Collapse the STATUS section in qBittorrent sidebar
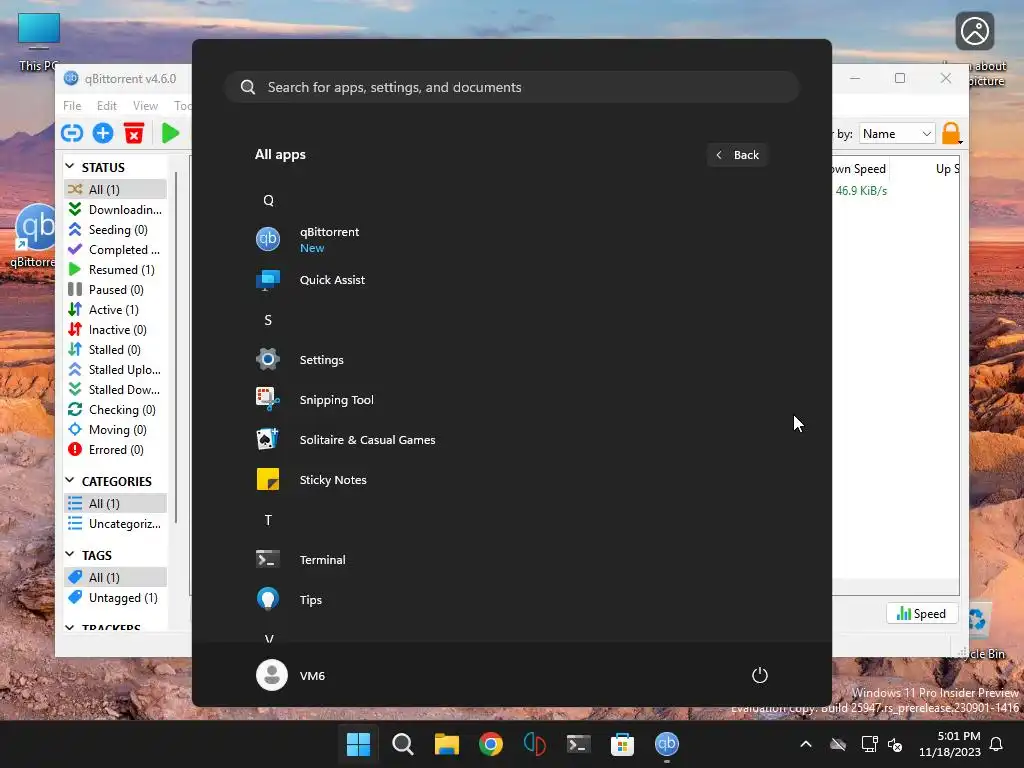The width and height of the screenshot is (1024, 768). (70, 167)
